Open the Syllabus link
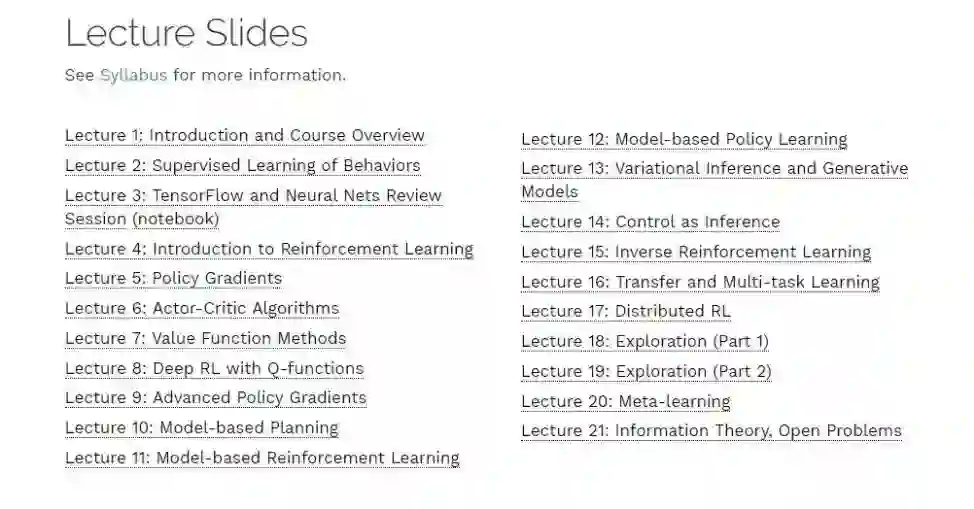Image resolution: width=974 pixels, height=509 pixels. (x=133, y=75)
